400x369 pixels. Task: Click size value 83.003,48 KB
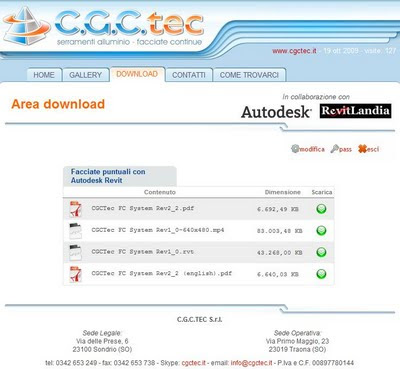tap(279, 231)
